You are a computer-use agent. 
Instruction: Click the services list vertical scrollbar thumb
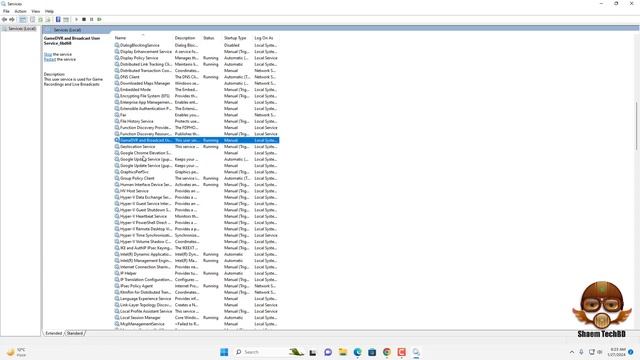pos(636,126)
